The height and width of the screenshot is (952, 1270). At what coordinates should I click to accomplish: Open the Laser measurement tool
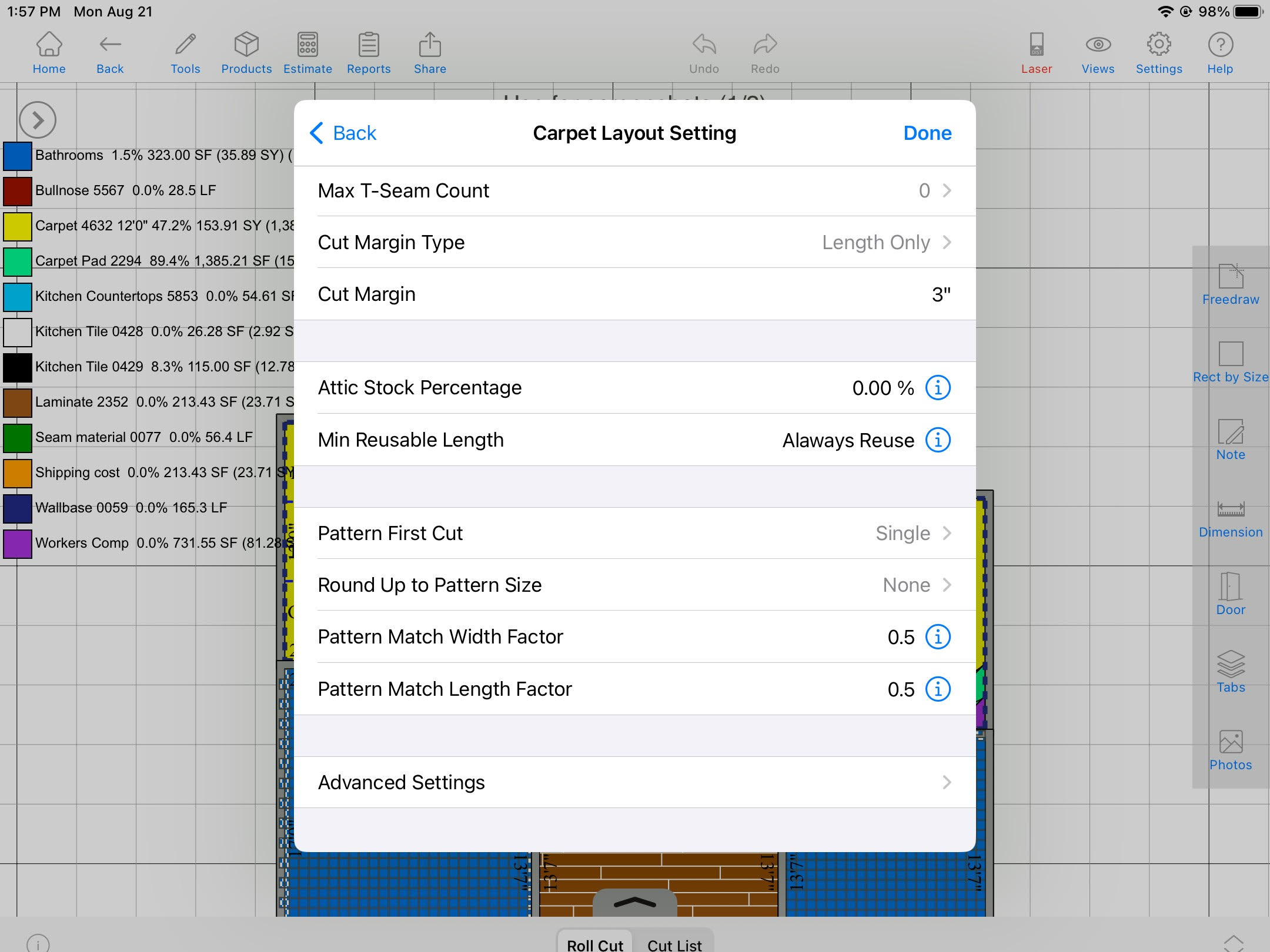pyautogui.click(x=1036, y=53)
